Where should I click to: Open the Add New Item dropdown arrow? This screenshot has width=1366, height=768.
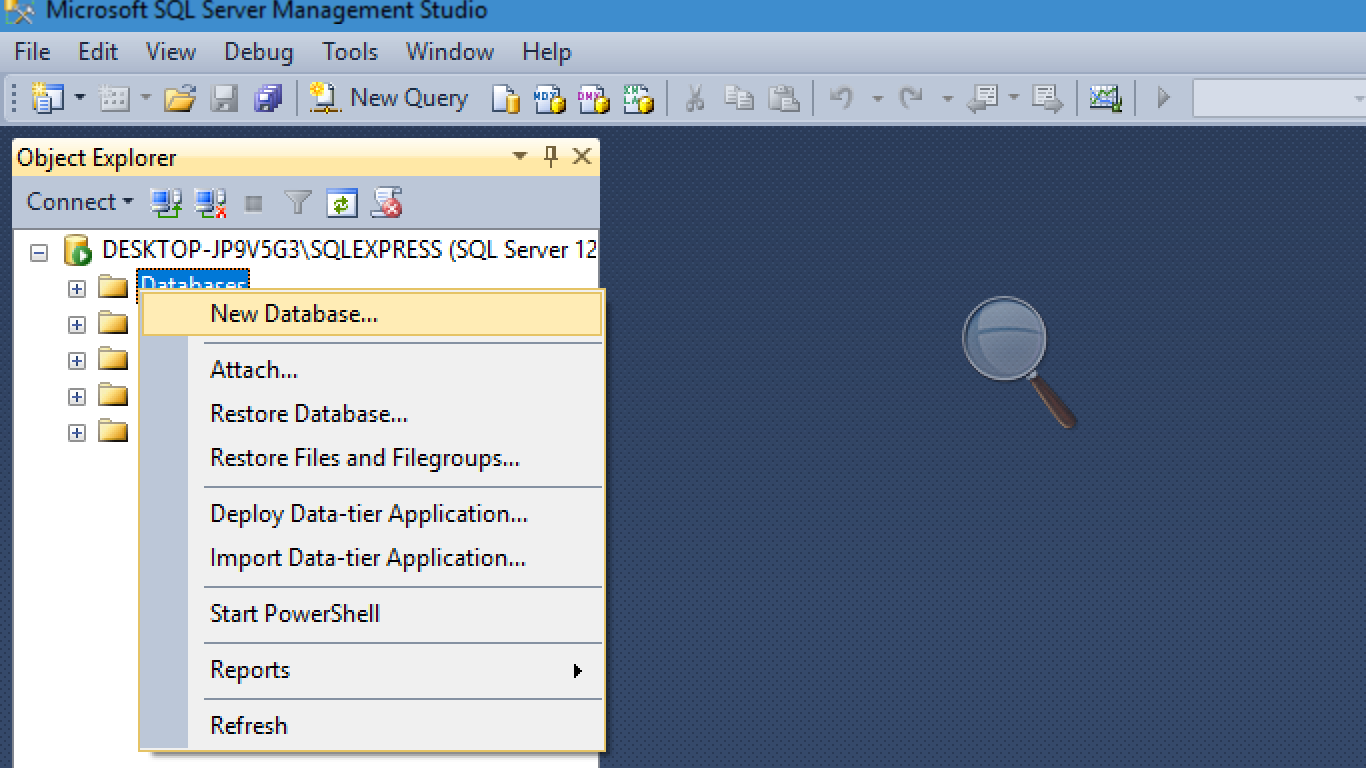click(146, 98)
